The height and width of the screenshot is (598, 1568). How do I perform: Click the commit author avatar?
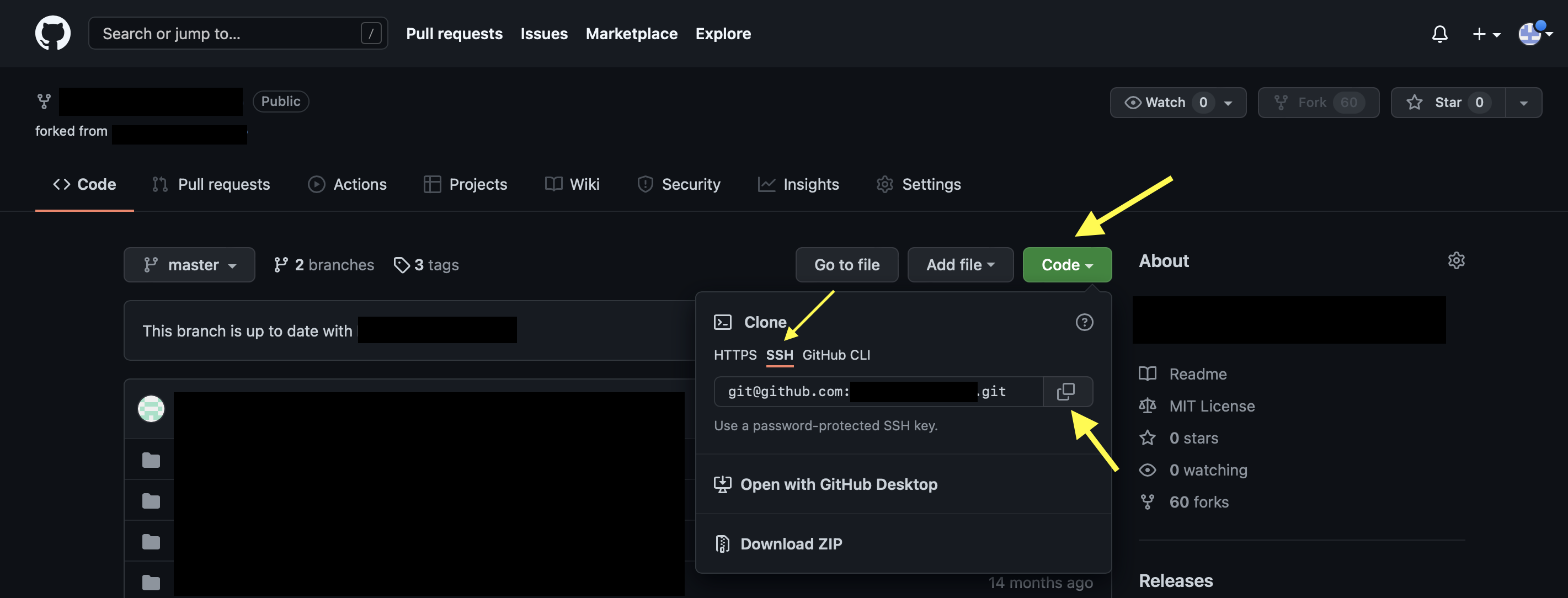point(151,409)
